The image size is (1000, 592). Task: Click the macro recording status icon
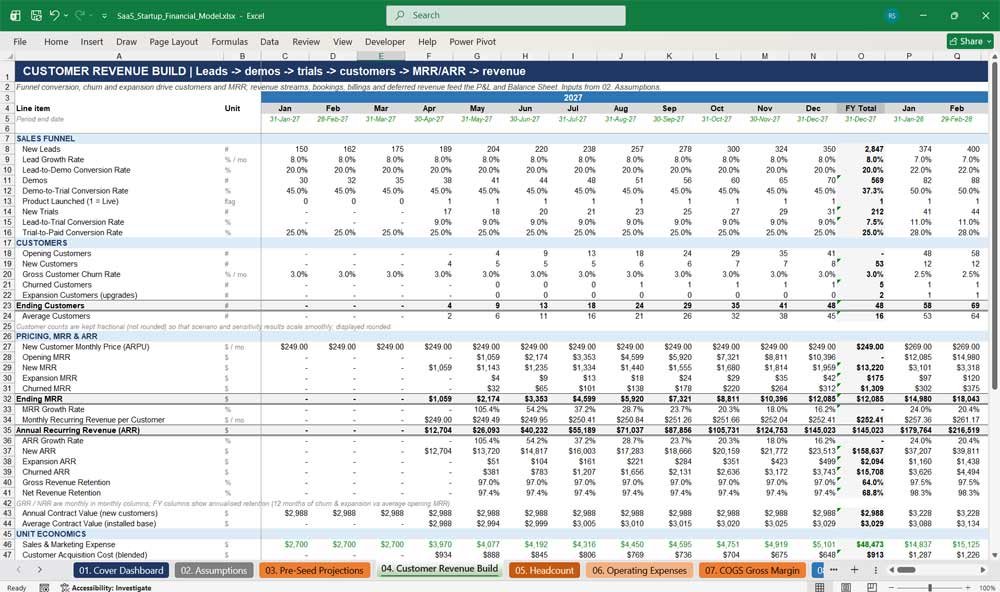tap(44, 588)
